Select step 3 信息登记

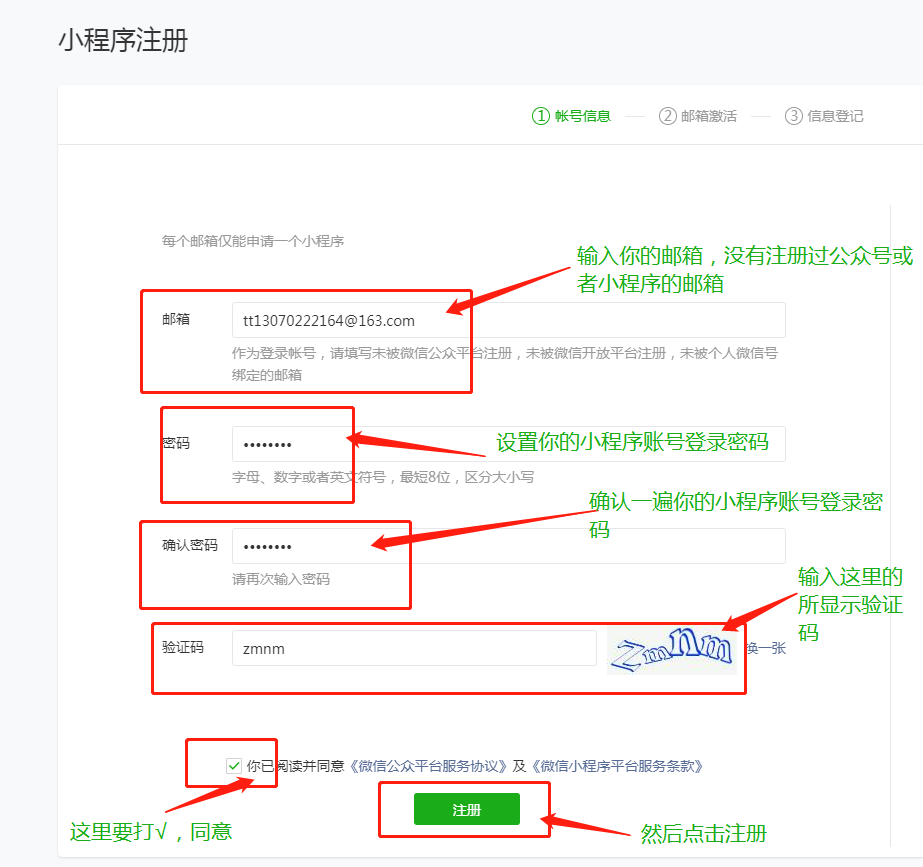pyautogui.click(x=824, y=116)
